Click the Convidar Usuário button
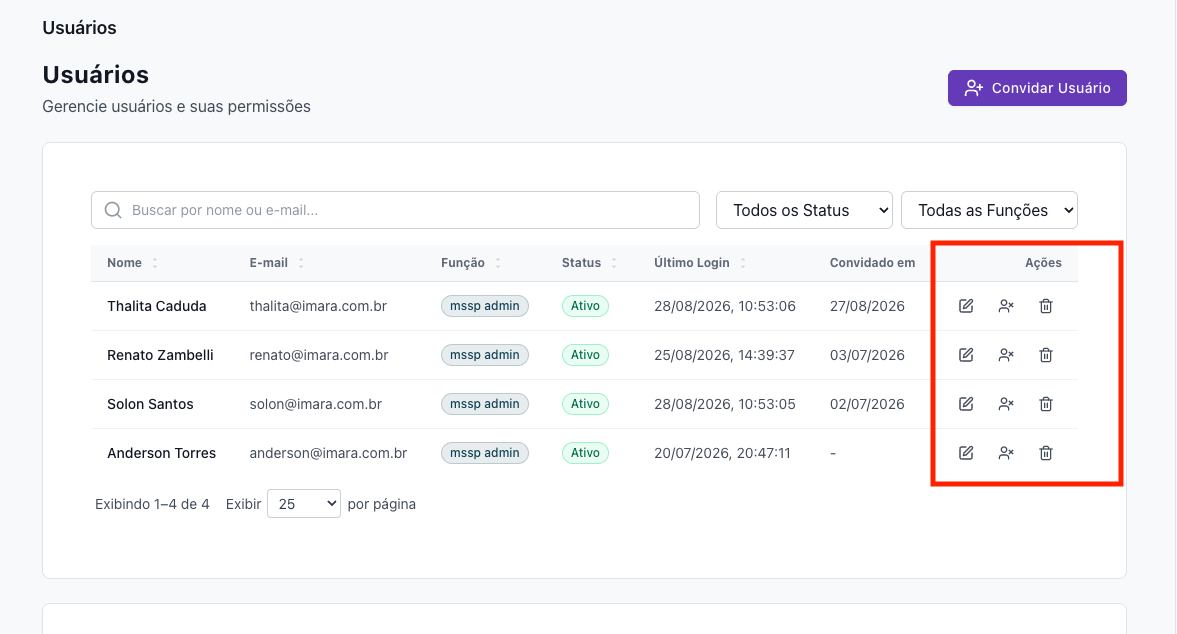 point(1037,88)
